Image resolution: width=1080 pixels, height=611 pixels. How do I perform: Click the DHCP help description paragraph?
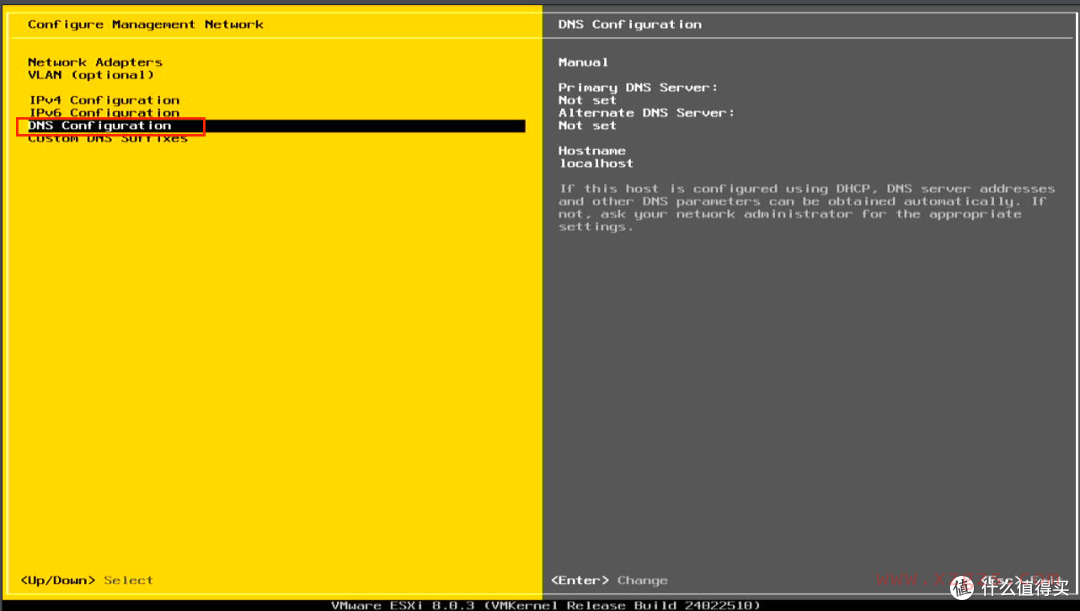pyautogui.click(x=806, y=207)
